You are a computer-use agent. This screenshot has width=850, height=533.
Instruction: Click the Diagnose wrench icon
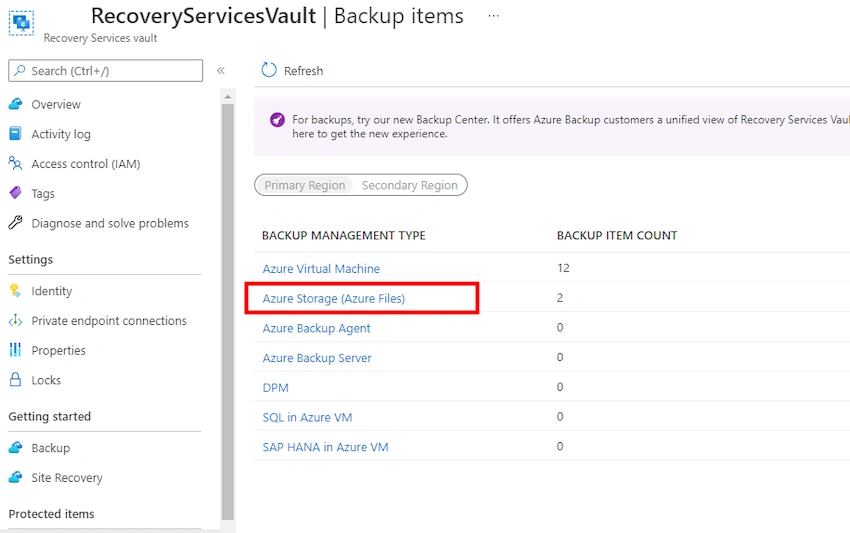pos(16,222)
